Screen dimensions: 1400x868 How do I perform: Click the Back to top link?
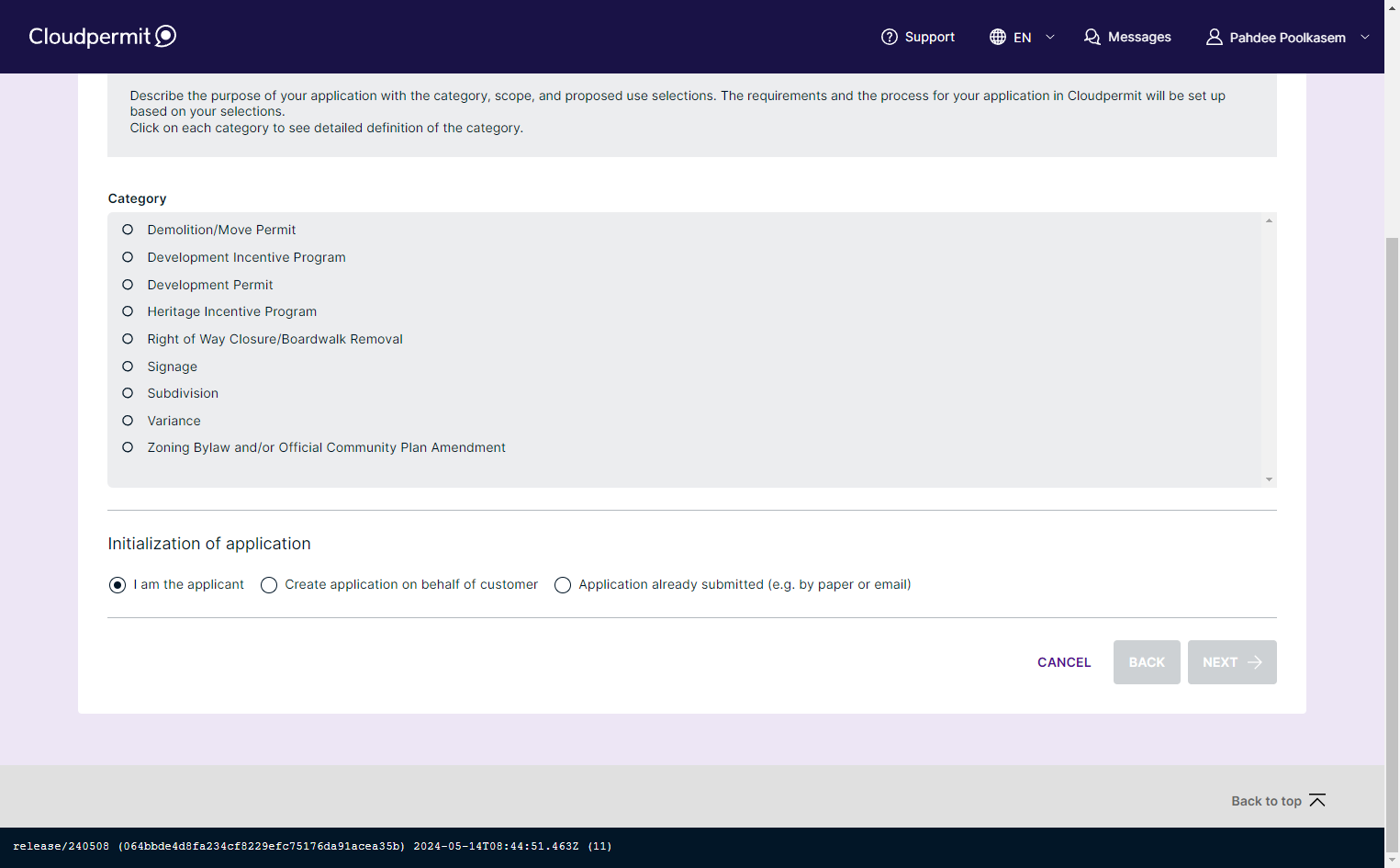[x=1278, y=801]
